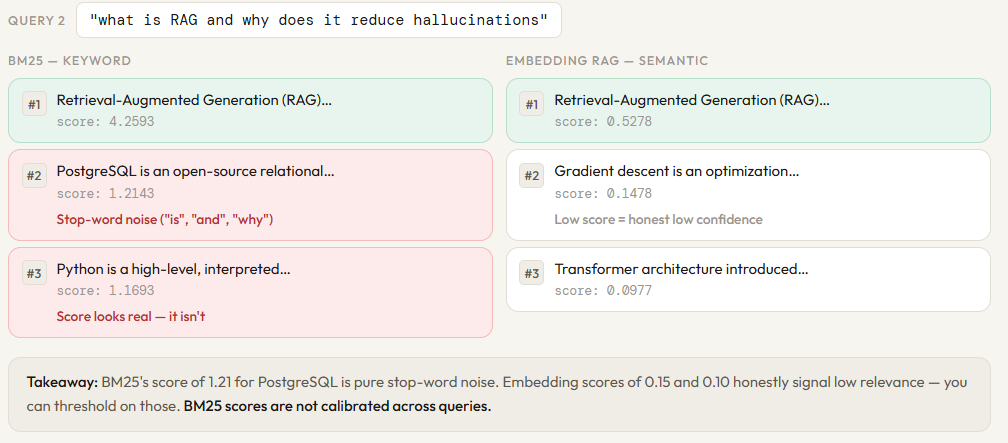Open the Gradient descent optimization result
Image resolution: width=1008 pixels, height=443 pixels.
click(x=676, y=171)
